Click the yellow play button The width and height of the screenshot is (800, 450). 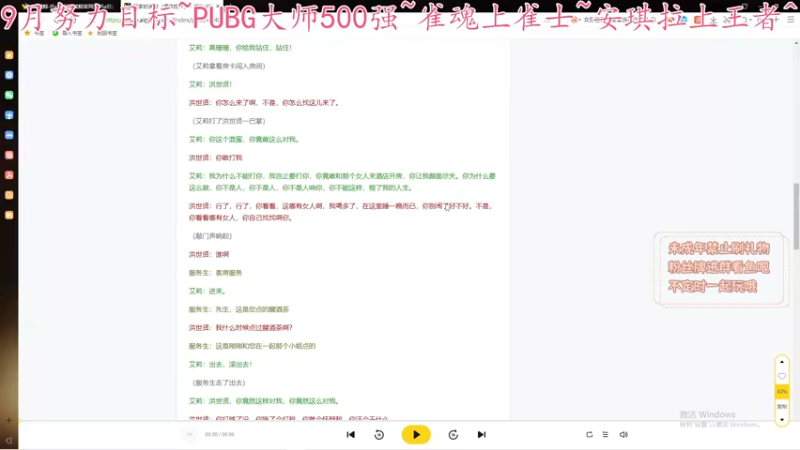pos(416,435)
